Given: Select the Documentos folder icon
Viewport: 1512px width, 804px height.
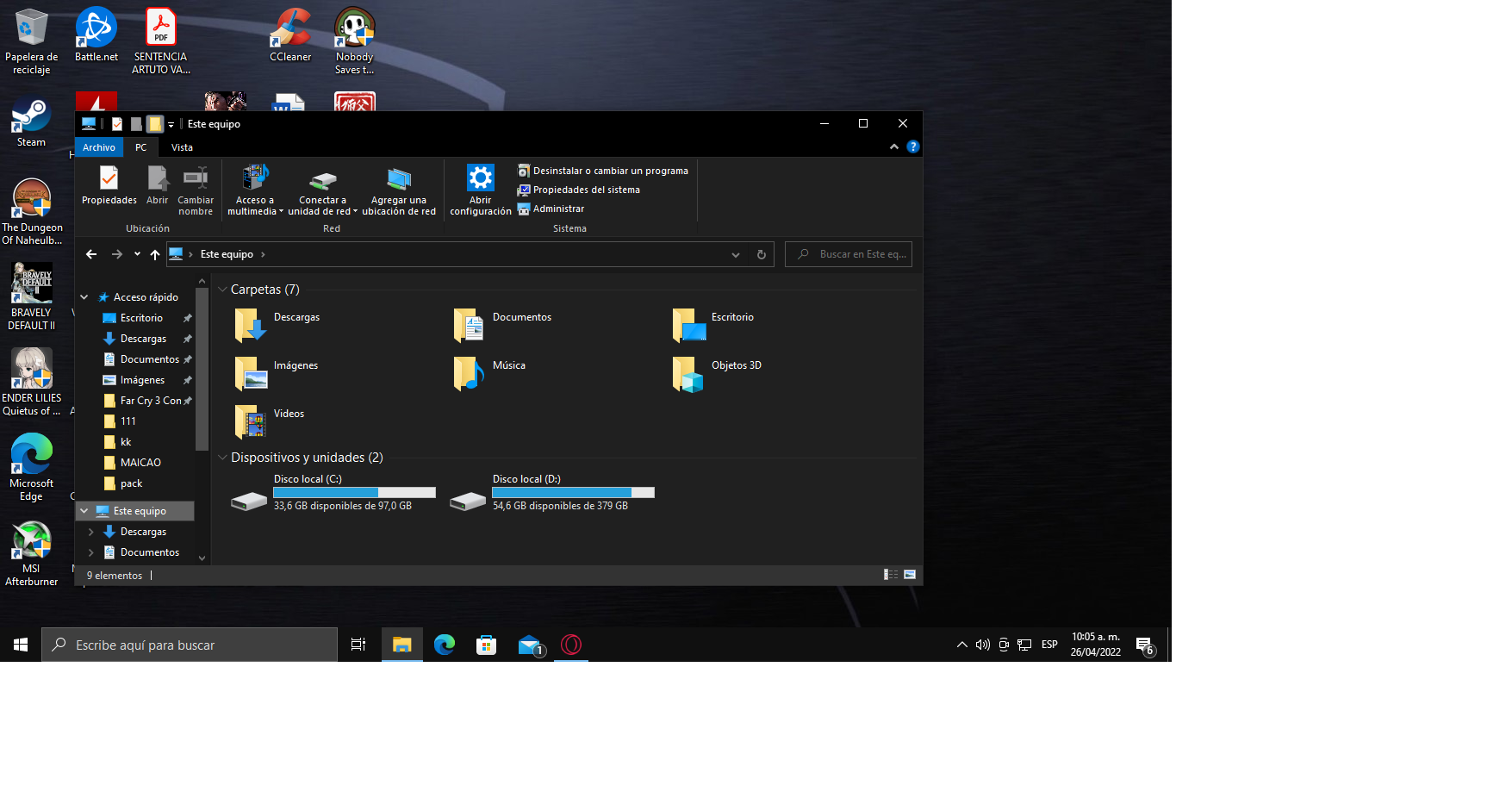Looking at the screenshot, I should click(470, 325).
